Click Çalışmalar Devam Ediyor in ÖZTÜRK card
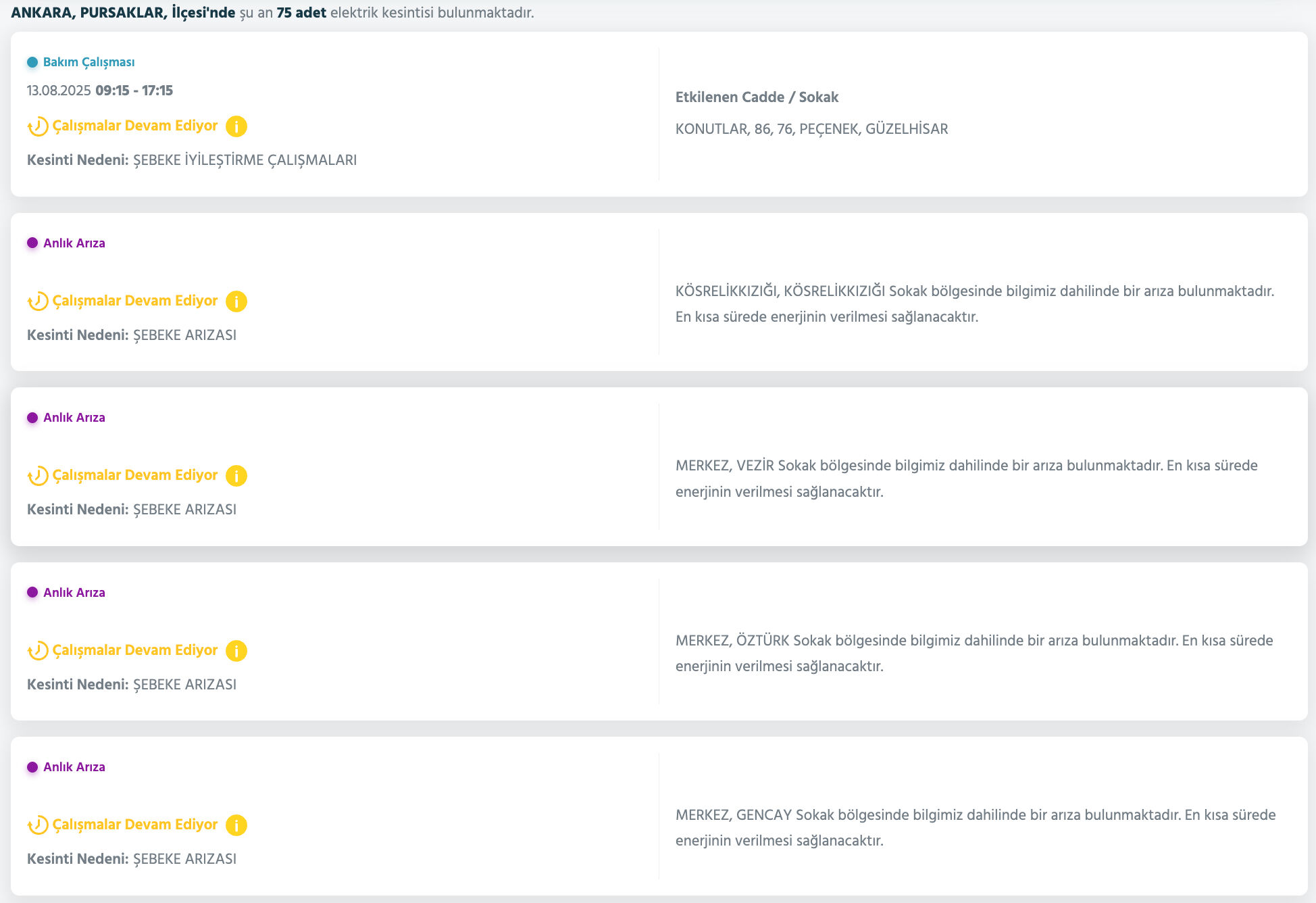This screenshot has height=903, width=1316. coord(135,650)
